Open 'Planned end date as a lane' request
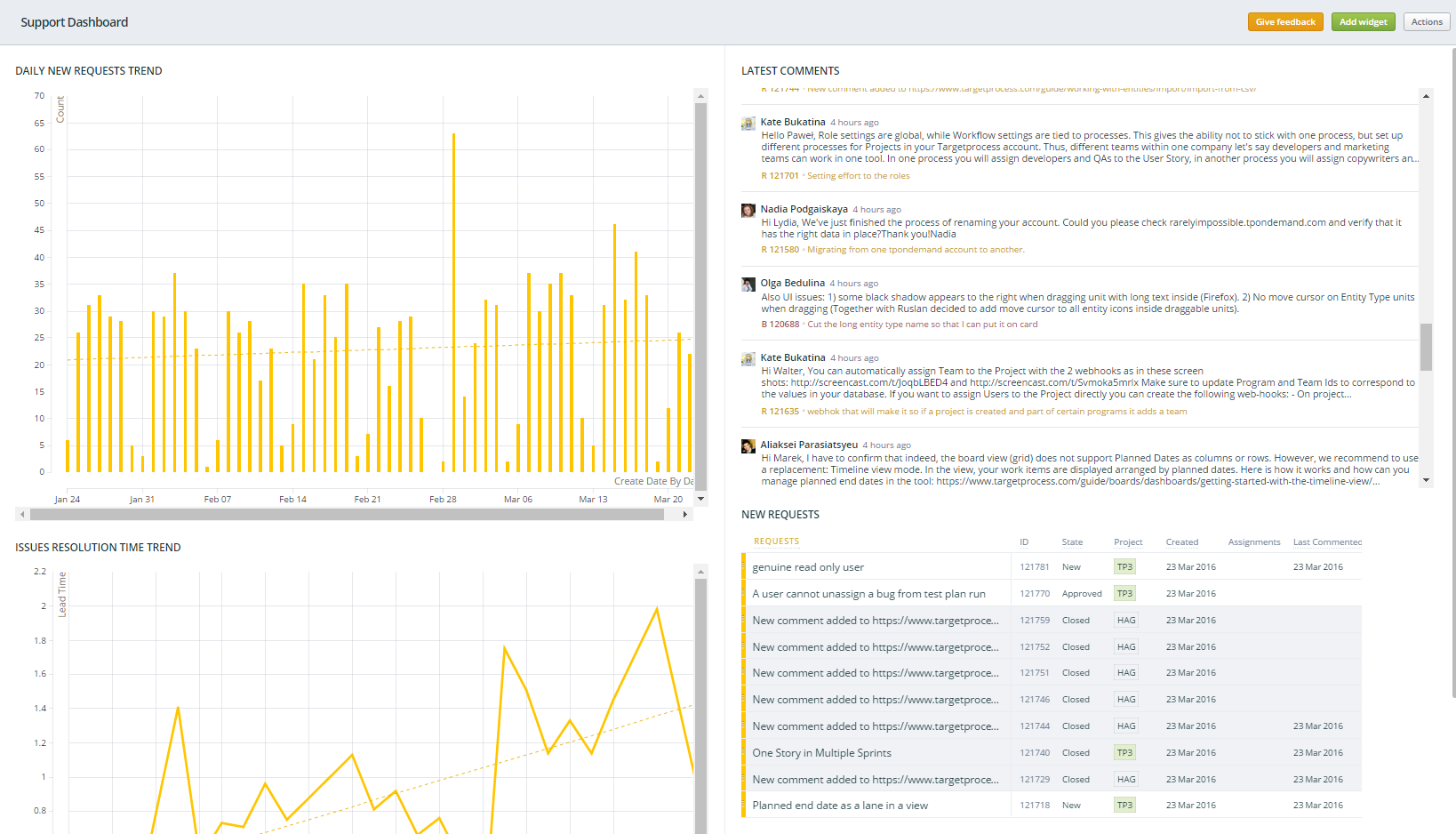The image size is (1456, 834). [840, 806]
